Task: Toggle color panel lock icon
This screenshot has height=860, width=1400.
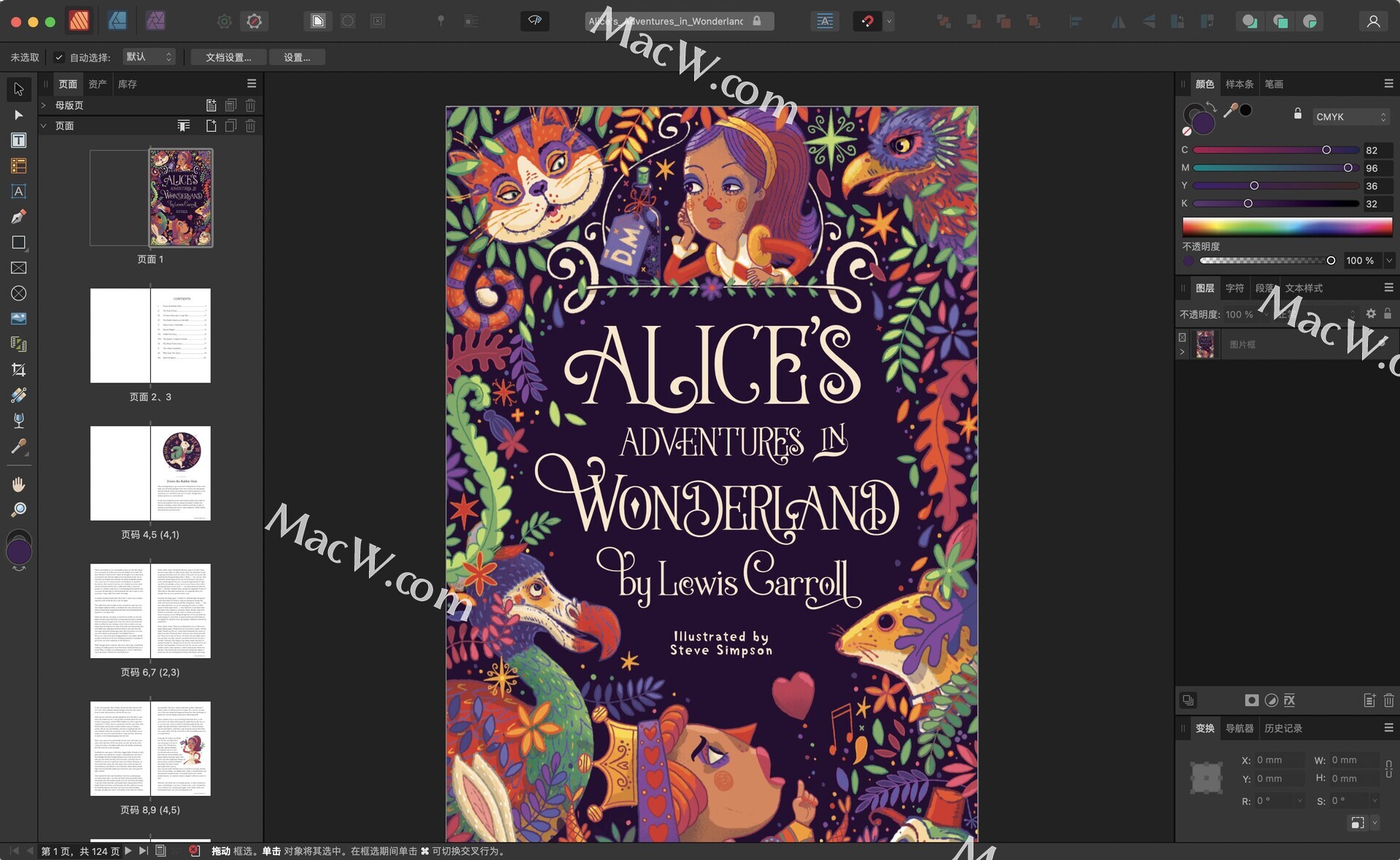Action: (1298, 113)
